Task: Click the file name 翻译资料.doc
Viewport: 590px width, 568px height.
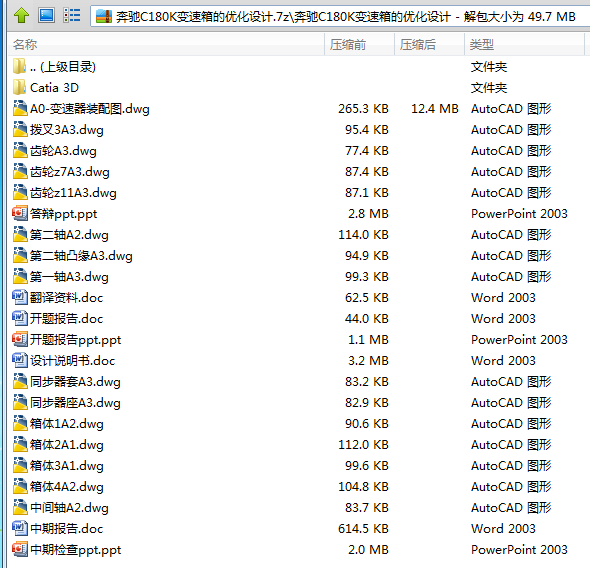Action: (x=67, y=298)
